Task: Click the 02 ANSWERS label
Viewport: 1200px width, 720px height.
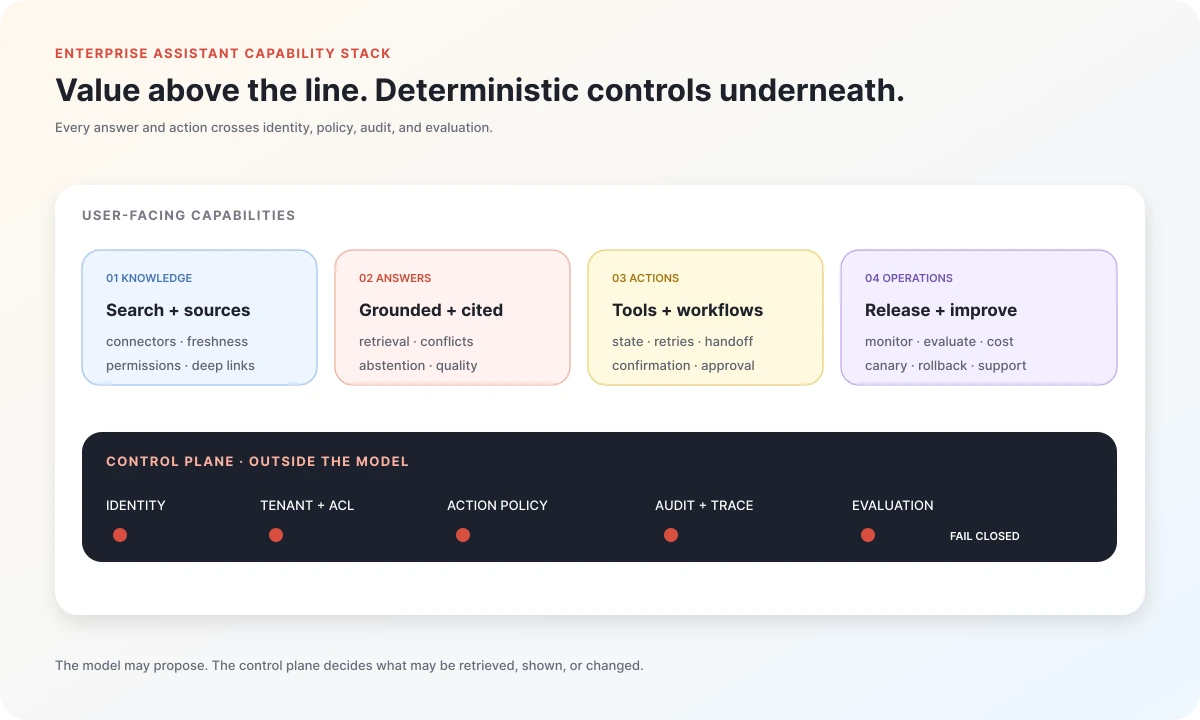Action: tap(395, 278)
